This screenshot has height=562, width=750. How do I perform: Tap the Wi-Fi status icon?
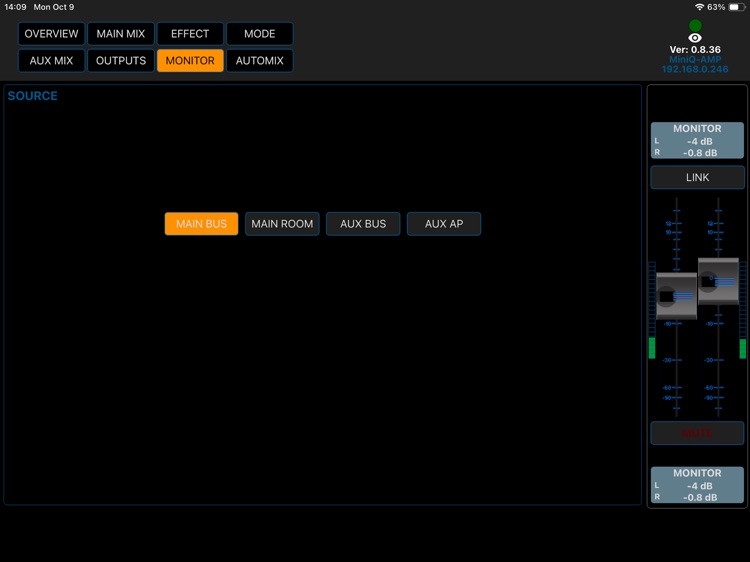(x=699, y=7)
